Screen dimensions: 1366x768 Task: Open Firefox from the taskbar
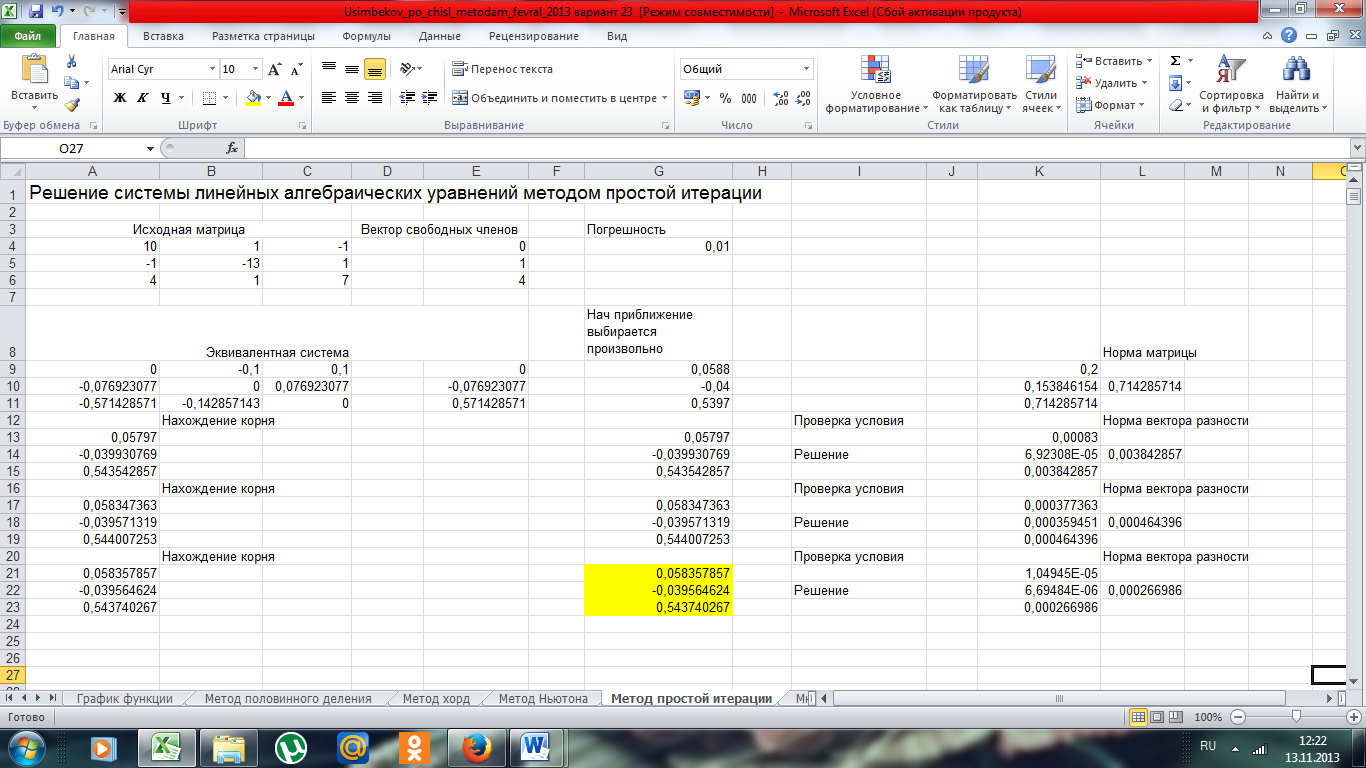coord(477,747)
